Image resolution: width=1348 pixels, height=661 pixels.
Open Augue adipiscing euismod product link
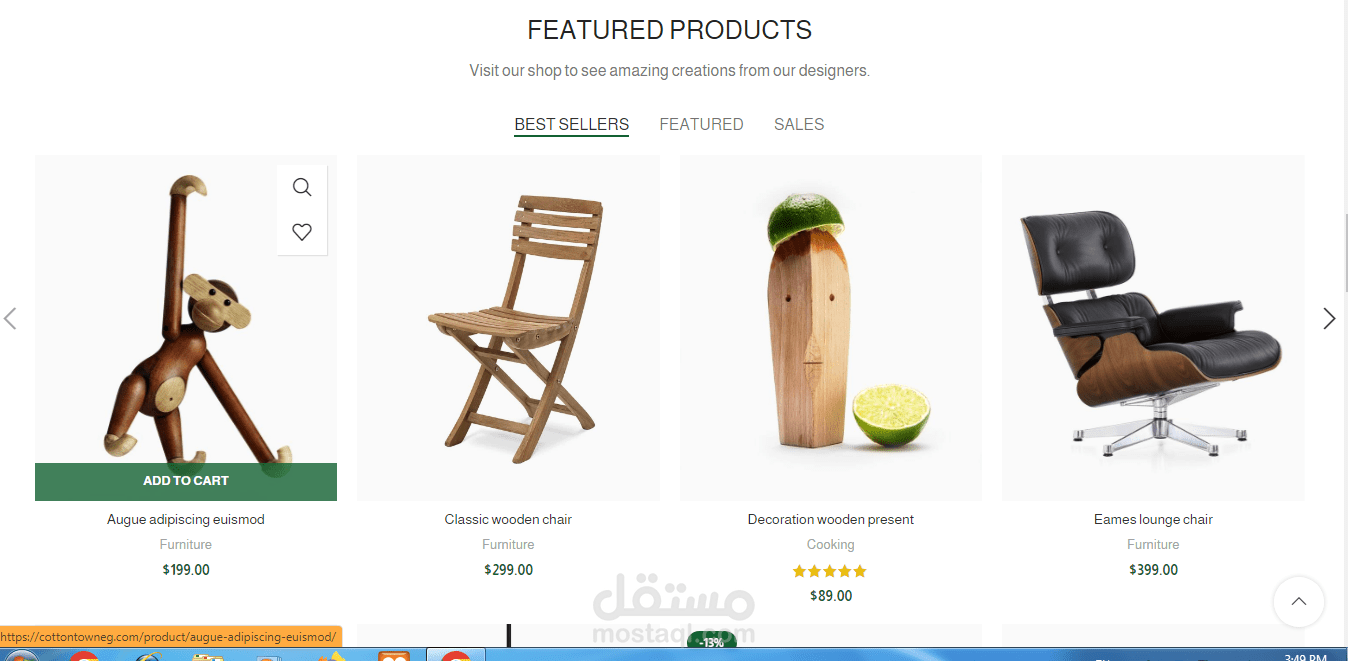coord(186,519)
